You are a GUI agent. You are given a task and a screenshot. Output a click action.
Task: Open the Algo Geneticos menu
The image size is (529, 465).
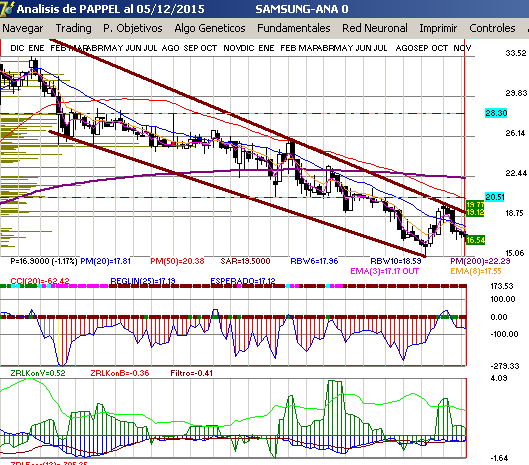click(x=210, y=28)
